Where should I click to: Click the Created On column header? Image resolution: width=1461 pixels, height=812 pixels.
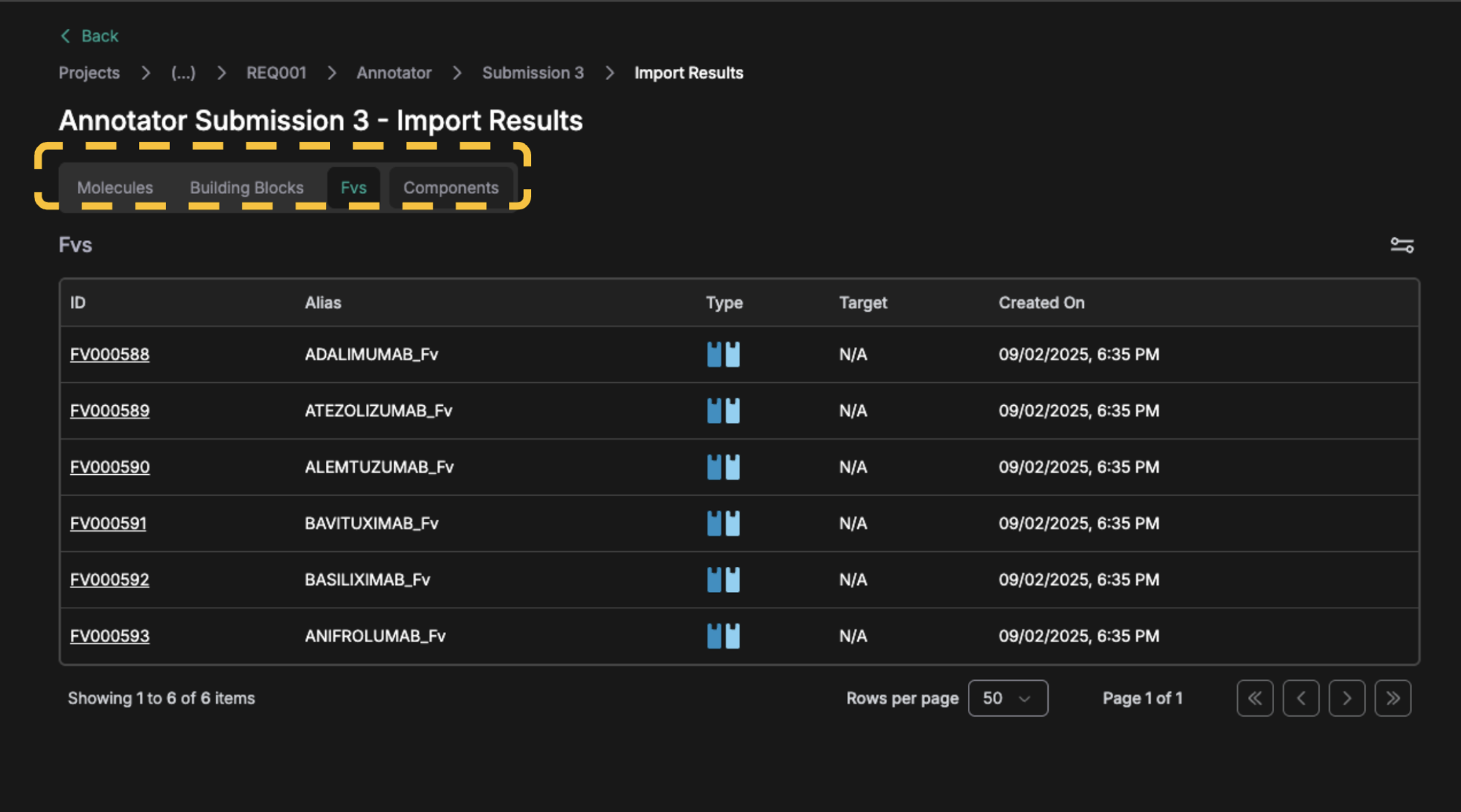point(1041,303)
